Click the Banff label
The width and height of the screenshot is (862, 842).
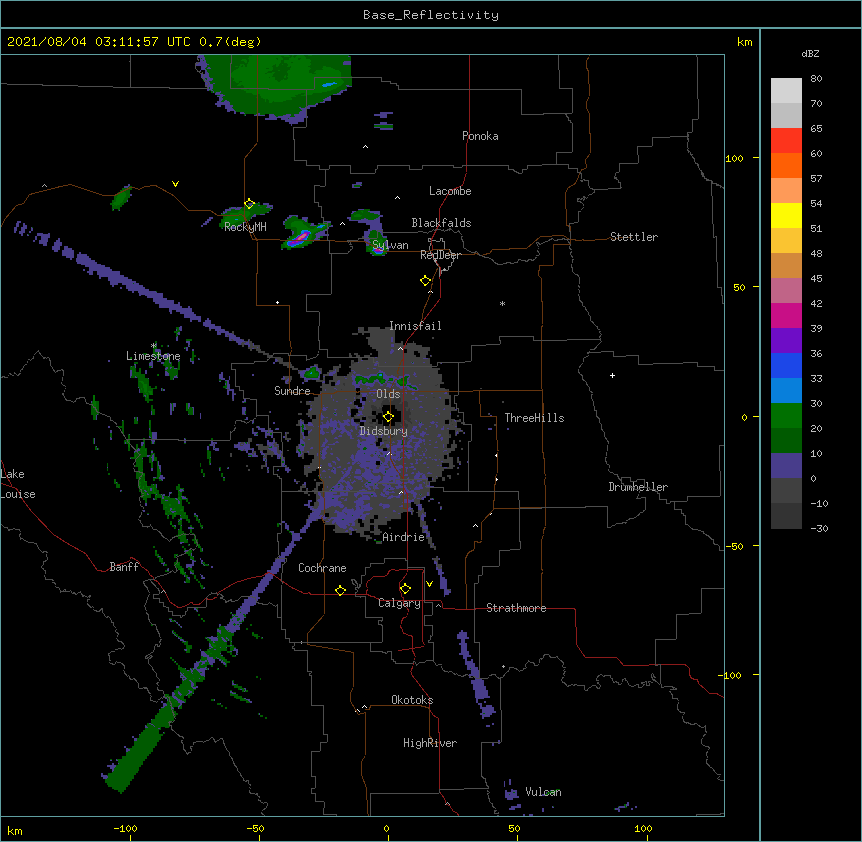pyautogui.click(x=124, y=567)
